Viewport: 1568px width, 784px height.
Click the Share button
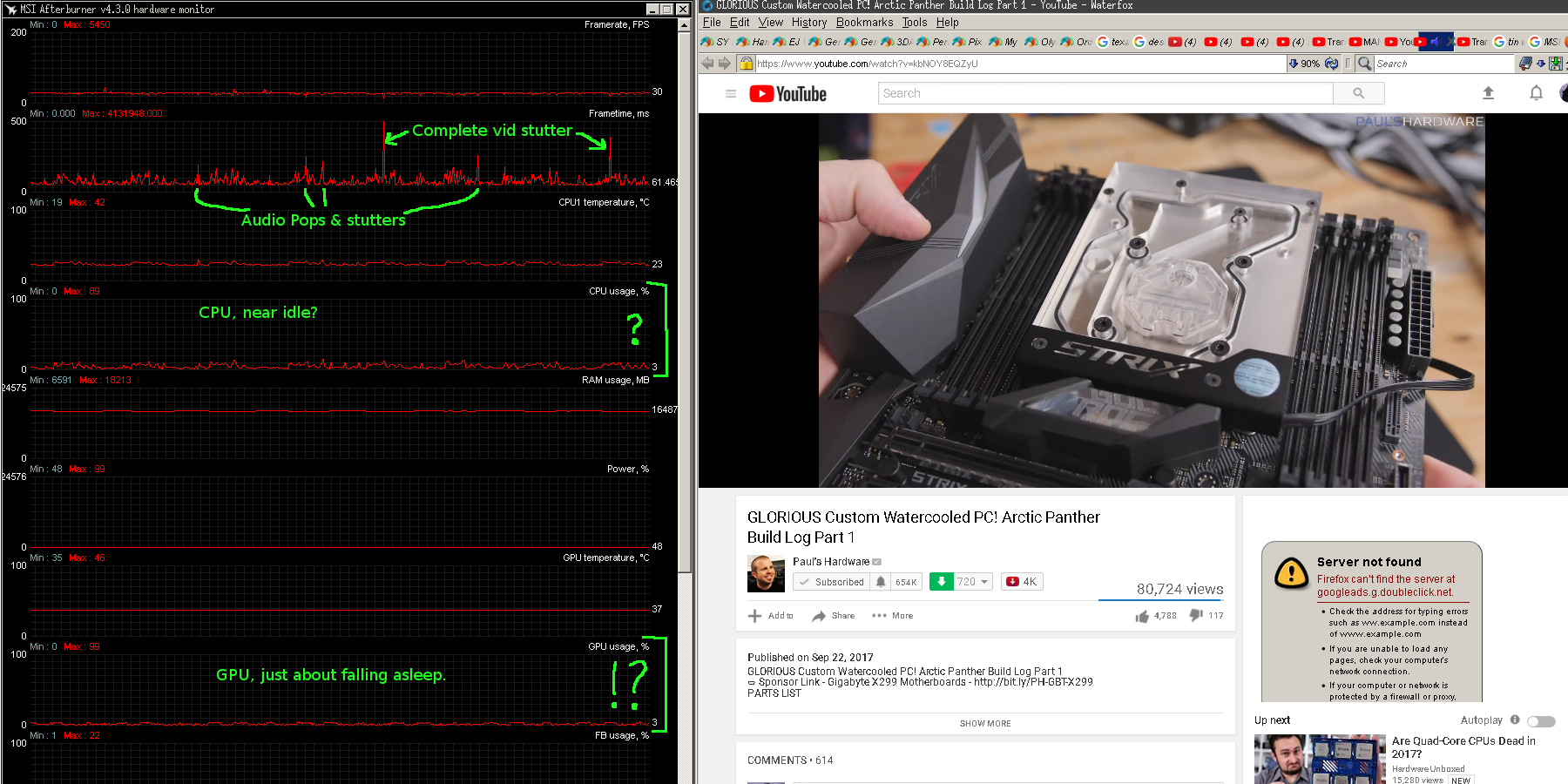[834, 616]
